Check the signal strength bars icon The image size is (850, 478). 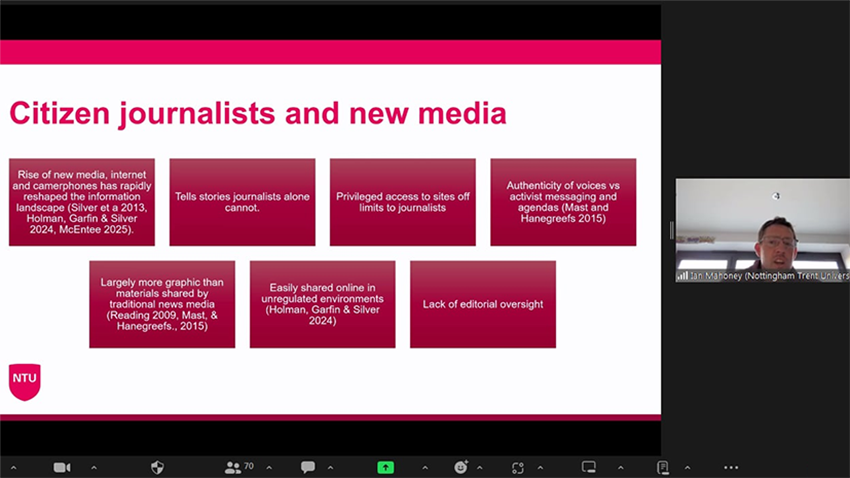tap(683, 275)
